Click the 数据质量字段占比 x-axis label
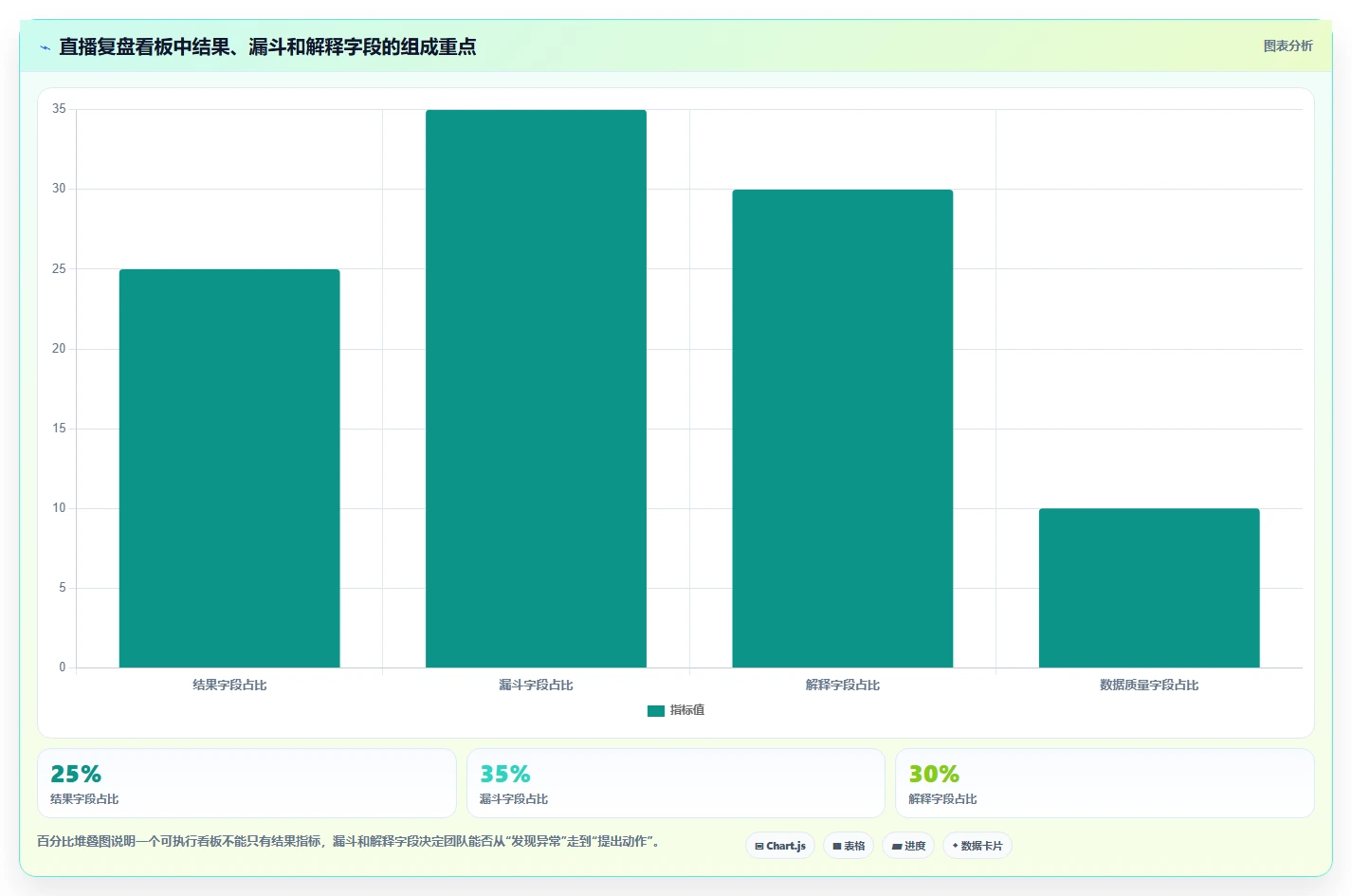The image size is (1352, 896). tap(1149, 685)
